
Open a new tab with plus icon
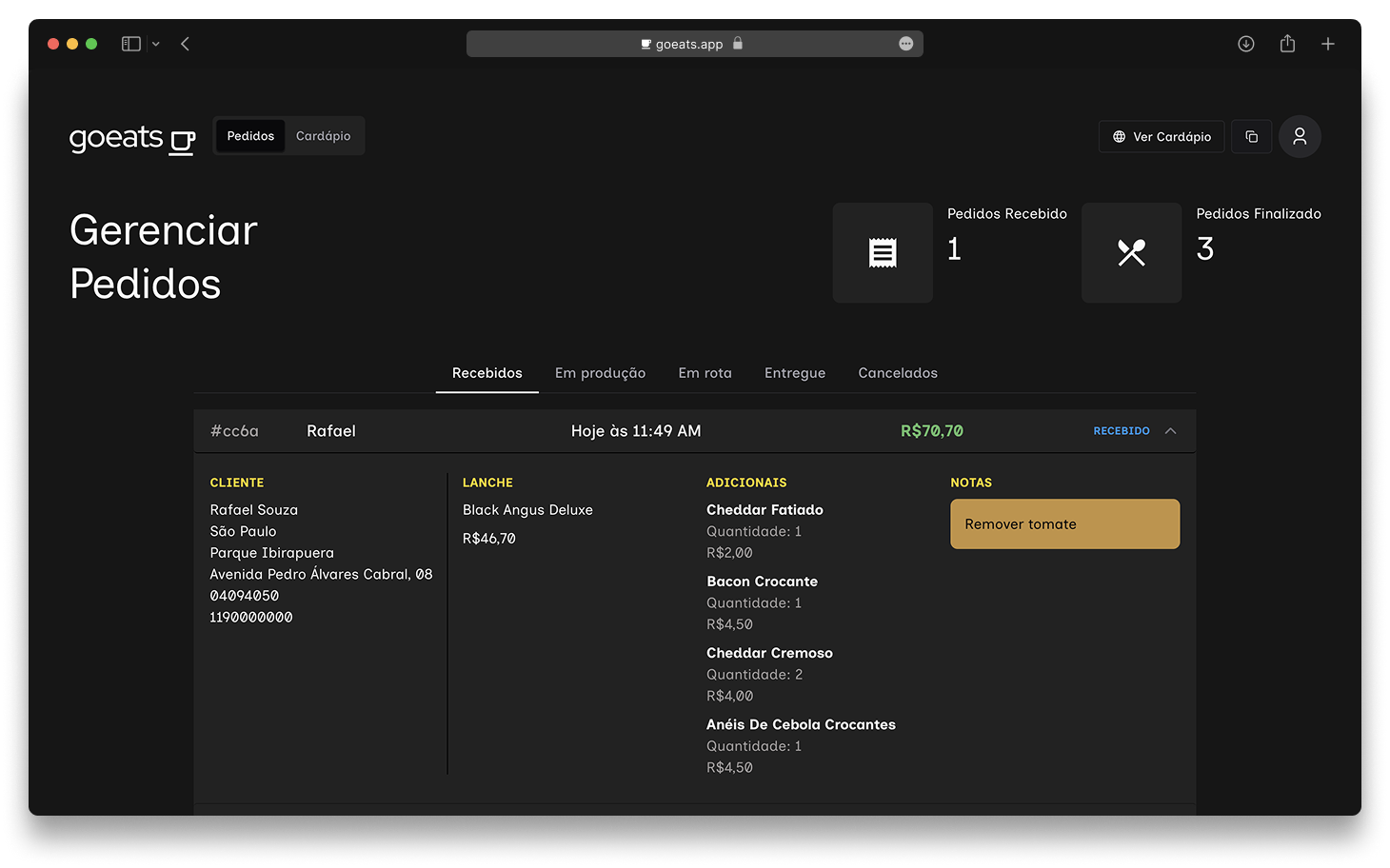pyautogui.click(x=1328, y=44)
